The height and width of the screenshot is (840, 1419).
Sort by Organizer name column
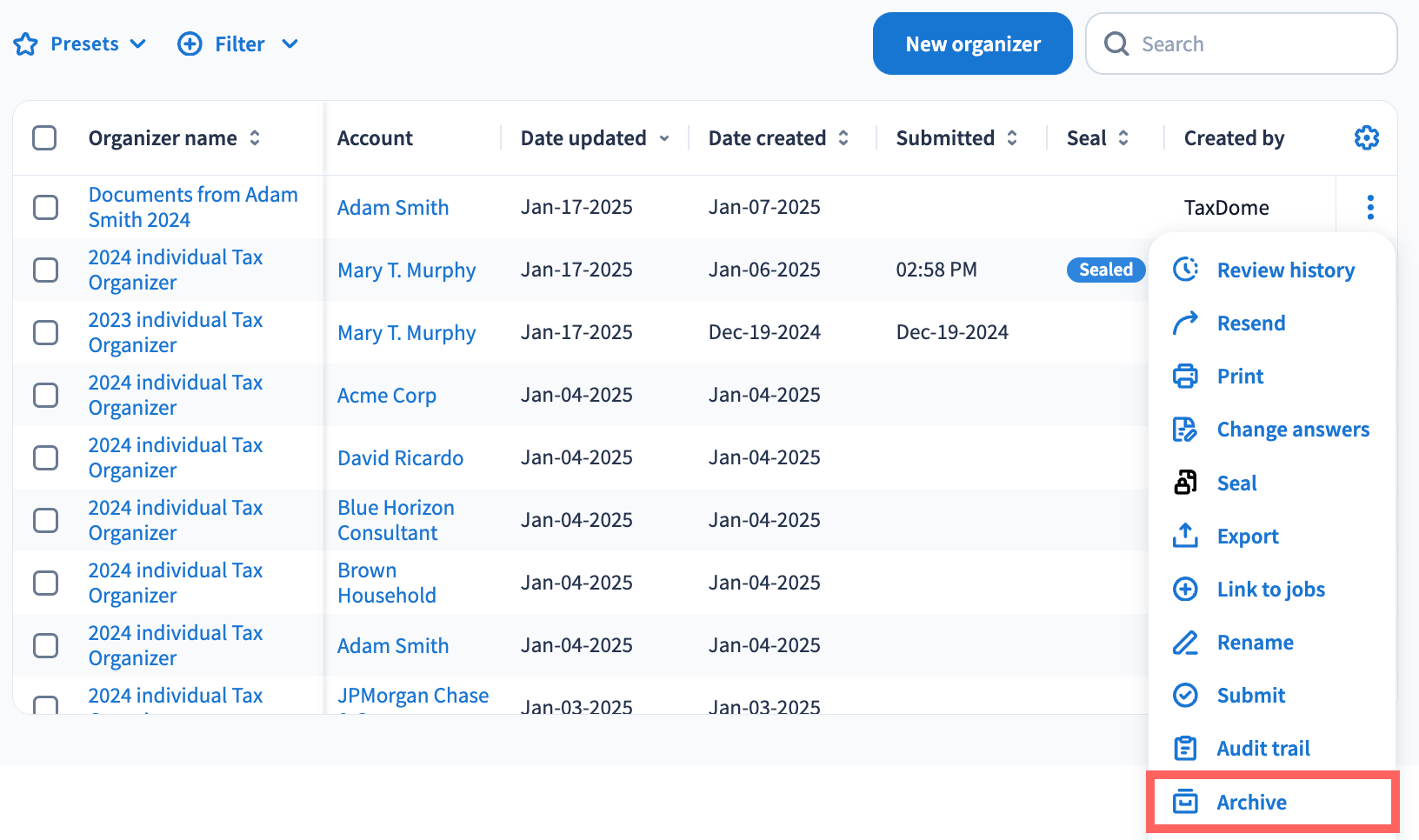coord(174,138)
